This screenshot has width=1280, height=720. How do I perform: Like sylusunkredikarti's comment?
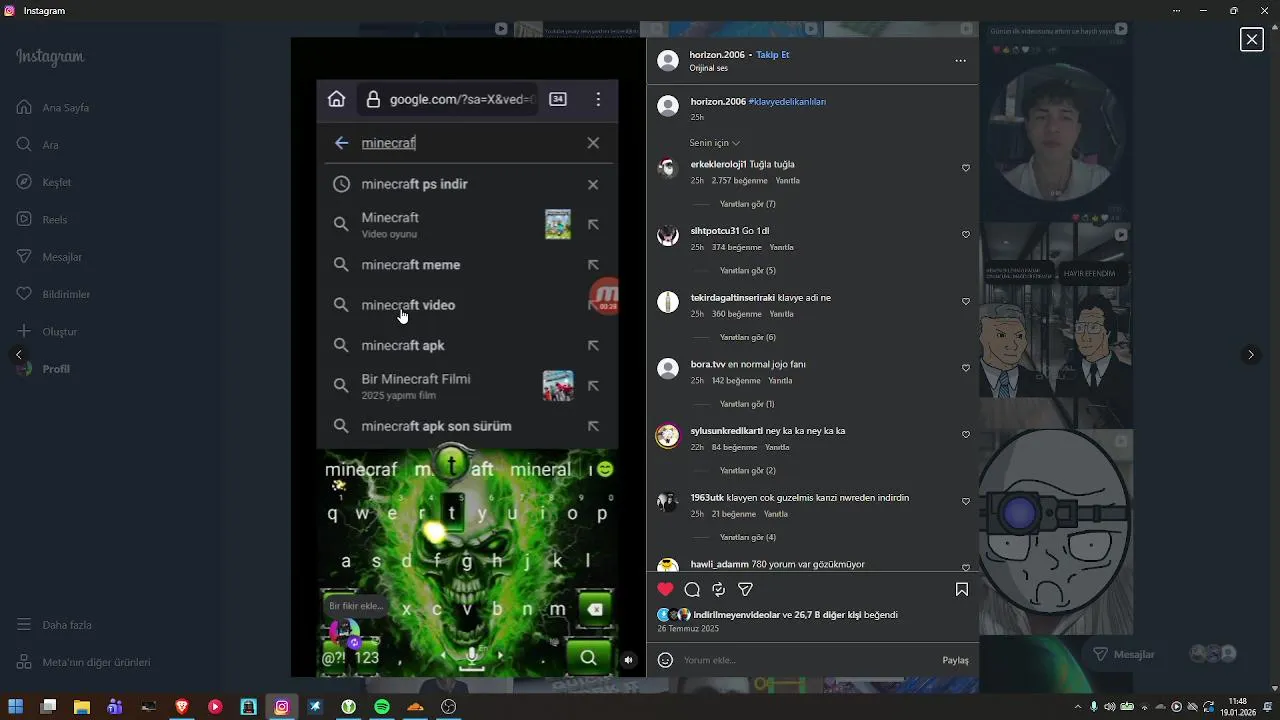click(966, 435)
